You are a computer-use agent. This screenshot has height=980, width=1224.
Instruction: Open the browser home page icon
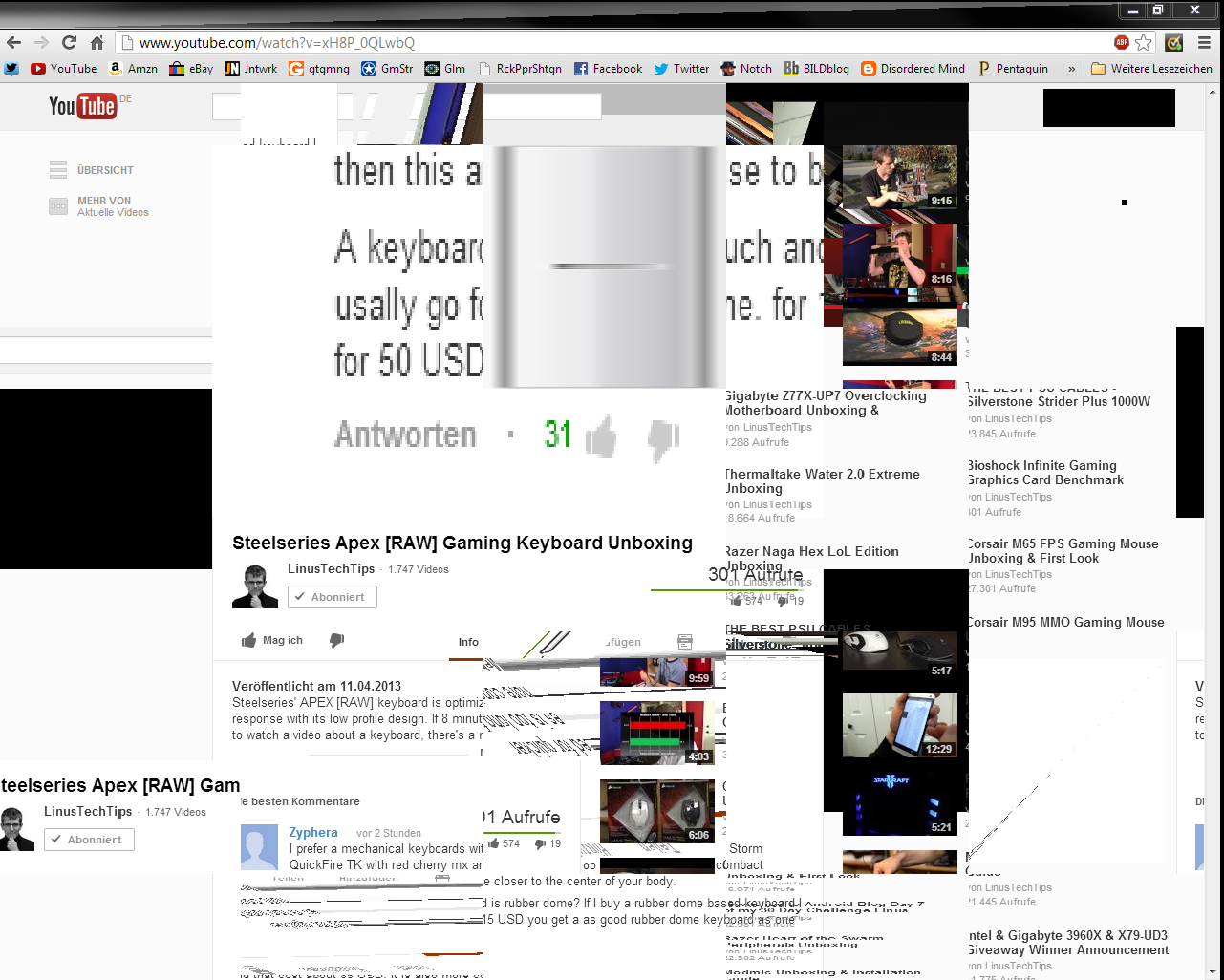pos(97,42)
